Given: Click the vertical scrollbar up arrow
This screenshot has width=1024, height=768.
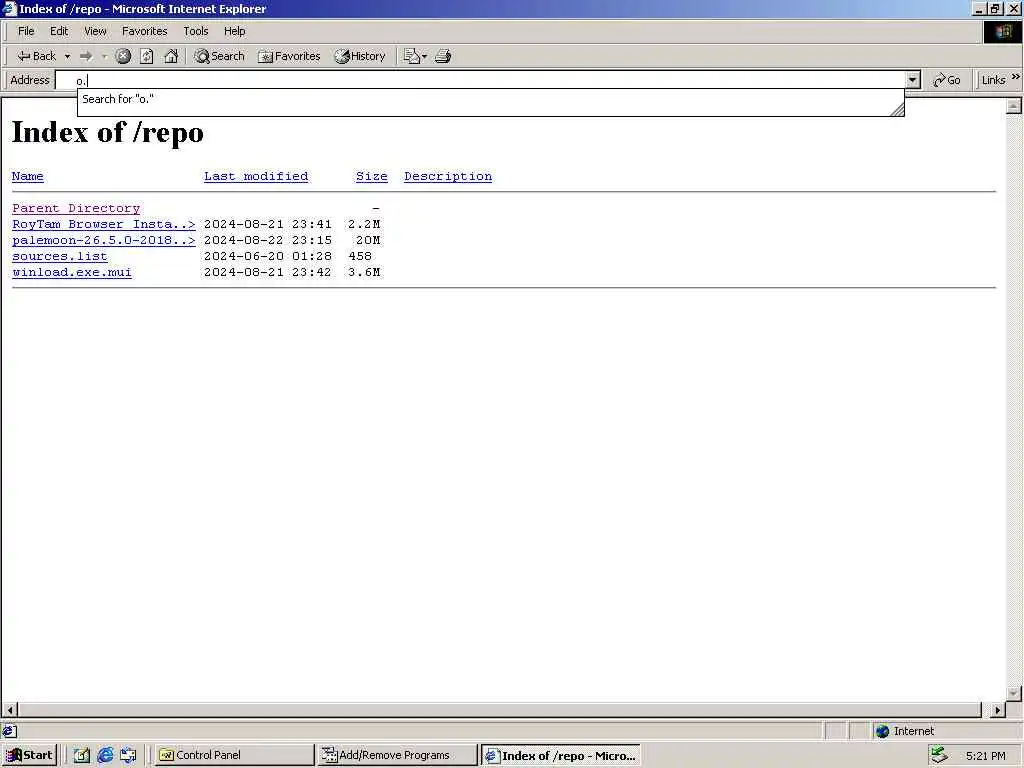Looking at the screenshot, I should point(1014,106).
